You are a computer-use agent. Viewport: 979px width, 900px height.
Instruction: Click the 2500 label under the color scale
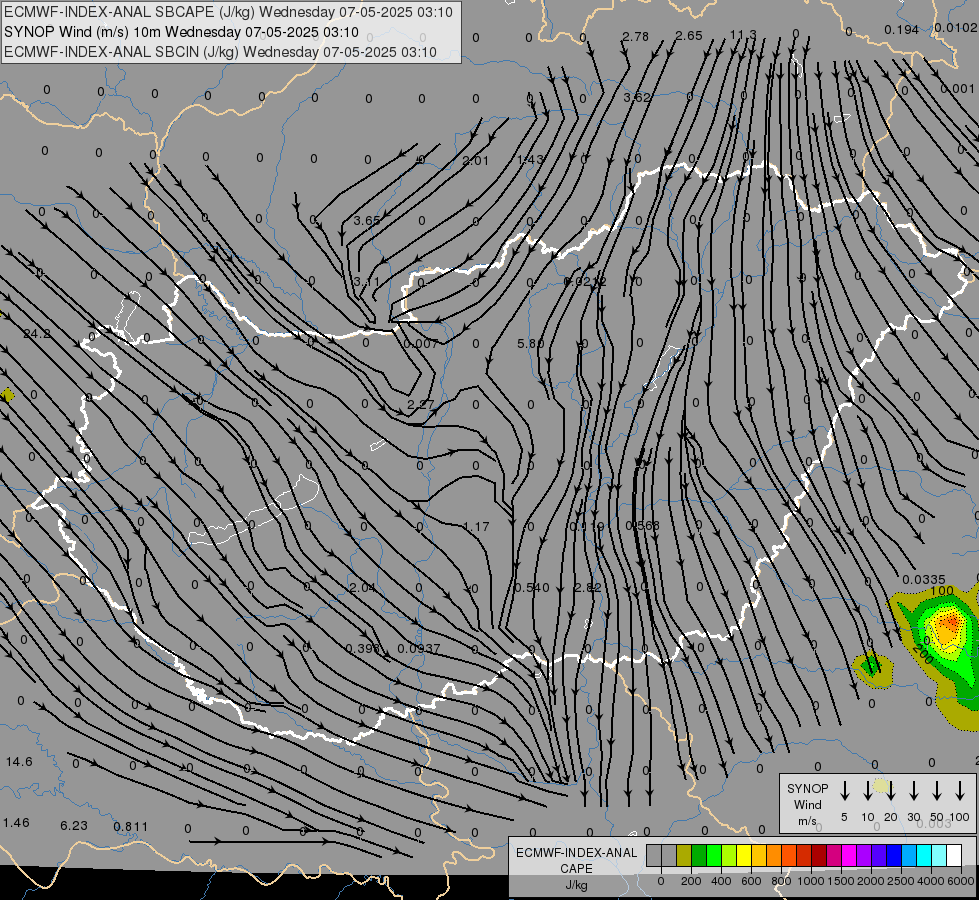click(901, 881)
